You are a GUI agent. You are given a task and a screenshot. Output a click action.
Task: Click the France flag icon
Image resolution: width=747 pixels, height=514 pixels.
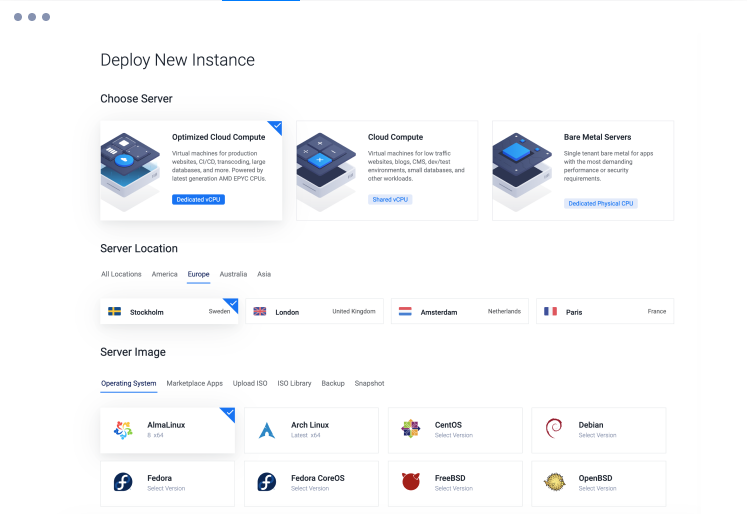(x=550, y=312)
